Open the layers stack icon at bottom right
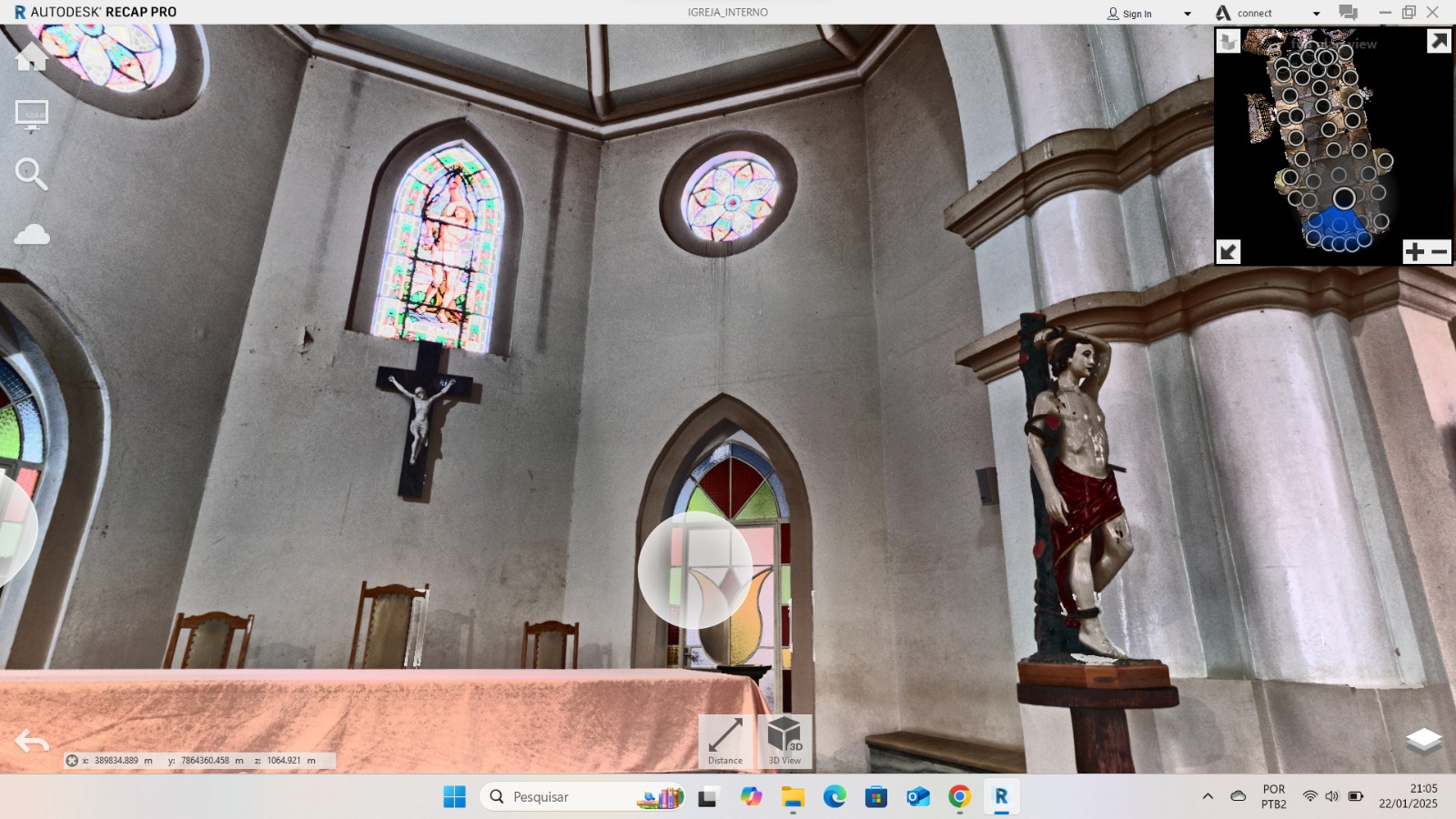1456x819 pixels. pyautogui.click(x=1423, y=741)
